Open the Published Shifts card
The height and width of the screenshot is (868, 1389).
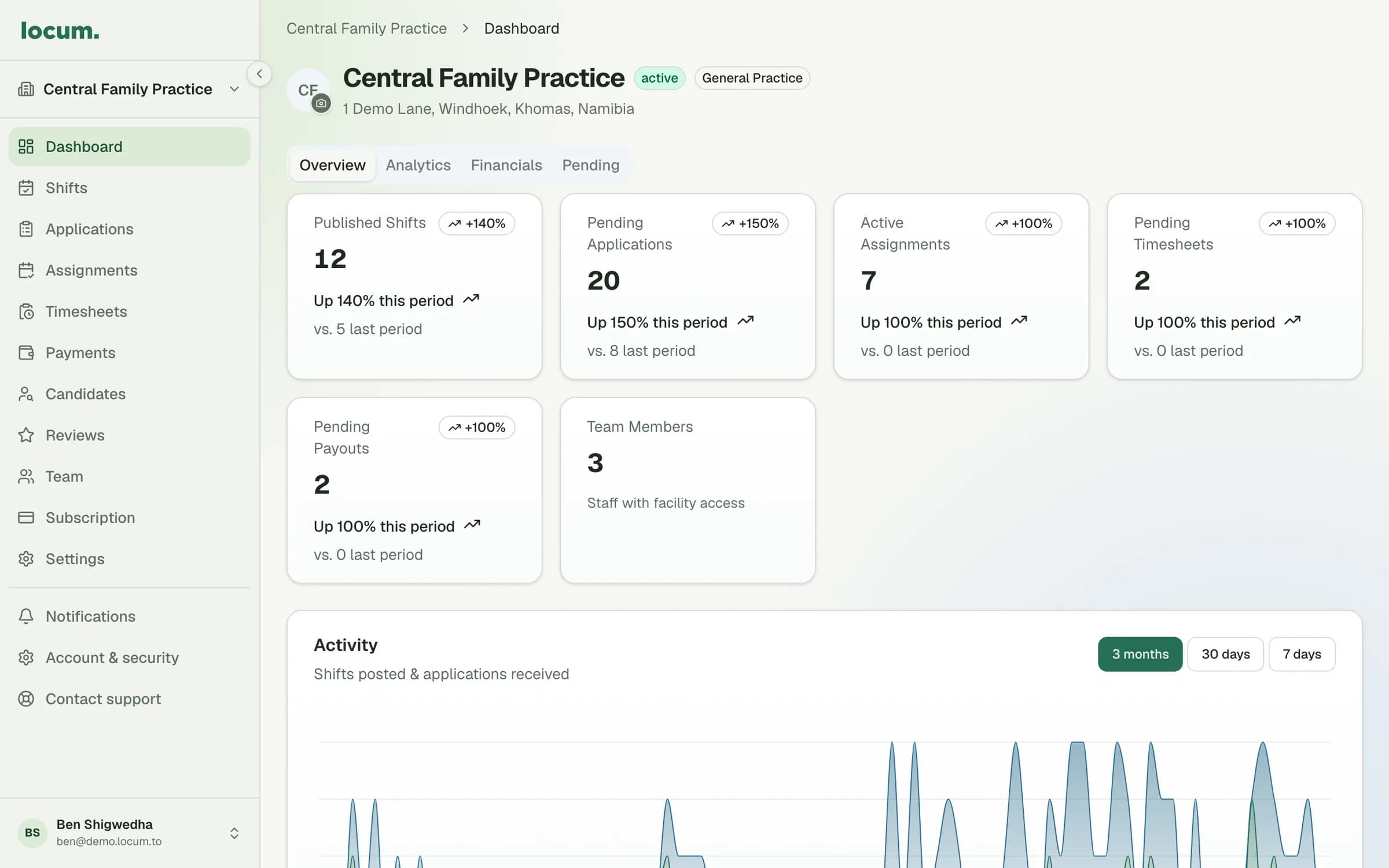[414, 286]
